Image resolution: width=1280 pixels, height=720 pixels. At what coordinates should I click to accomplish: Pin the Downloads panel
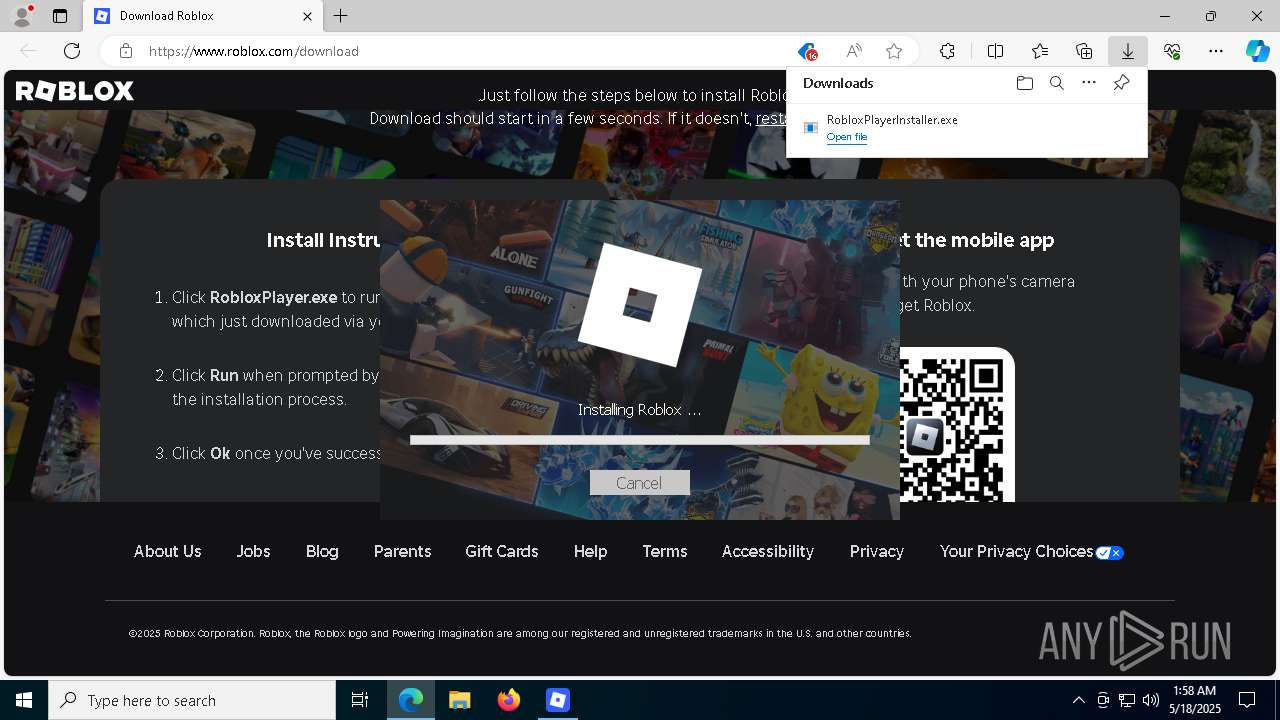click(1121, 83)
